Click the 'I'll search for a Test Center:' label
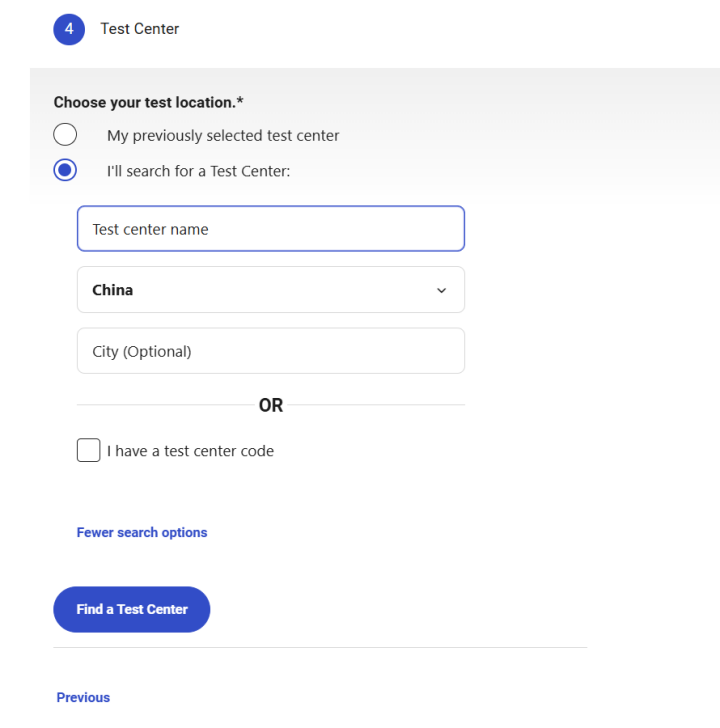The width and height of the screenshot is (720, 728). 198,171
